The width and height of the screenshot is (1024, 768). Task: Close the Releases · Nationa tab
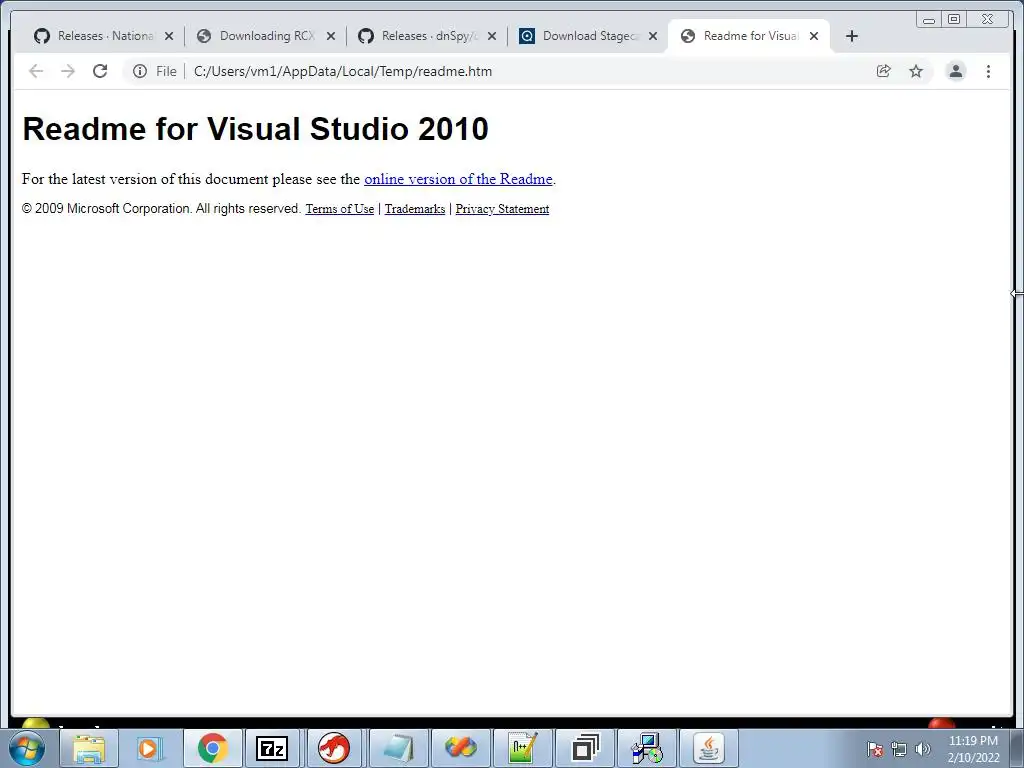click(x=169, y=36)
